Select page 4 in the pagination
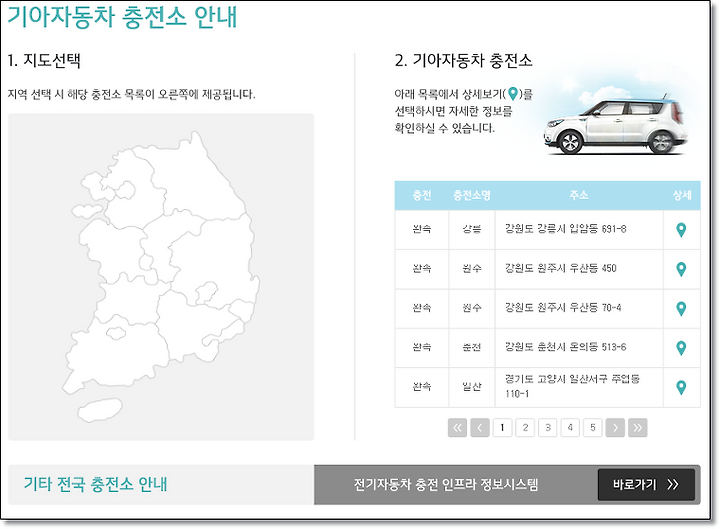The width and height of the screenshot is (720, 529). tap(570, 428)
